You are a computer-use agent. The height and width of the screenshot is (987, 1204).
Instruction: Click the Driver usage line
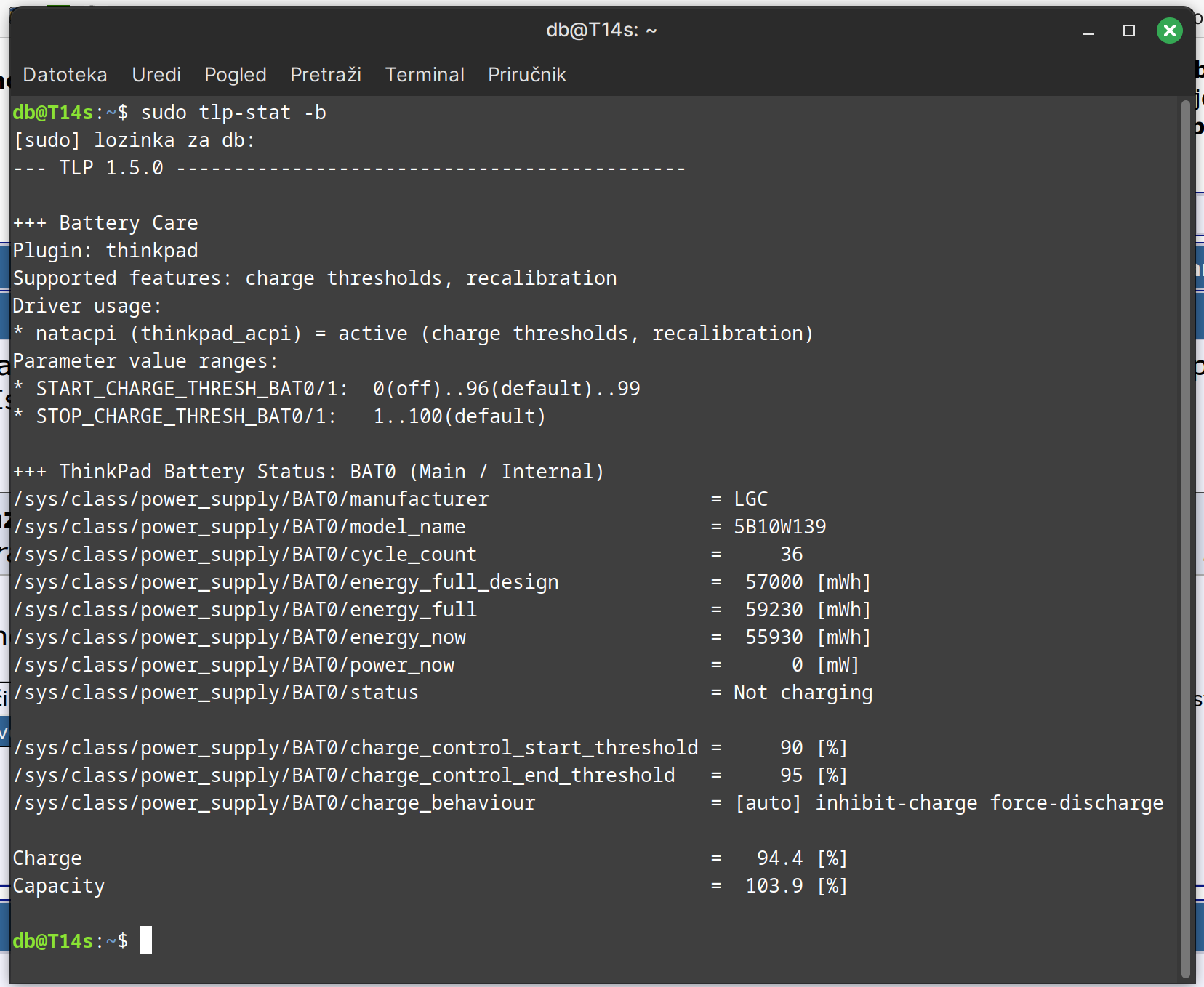coord(87,306)
